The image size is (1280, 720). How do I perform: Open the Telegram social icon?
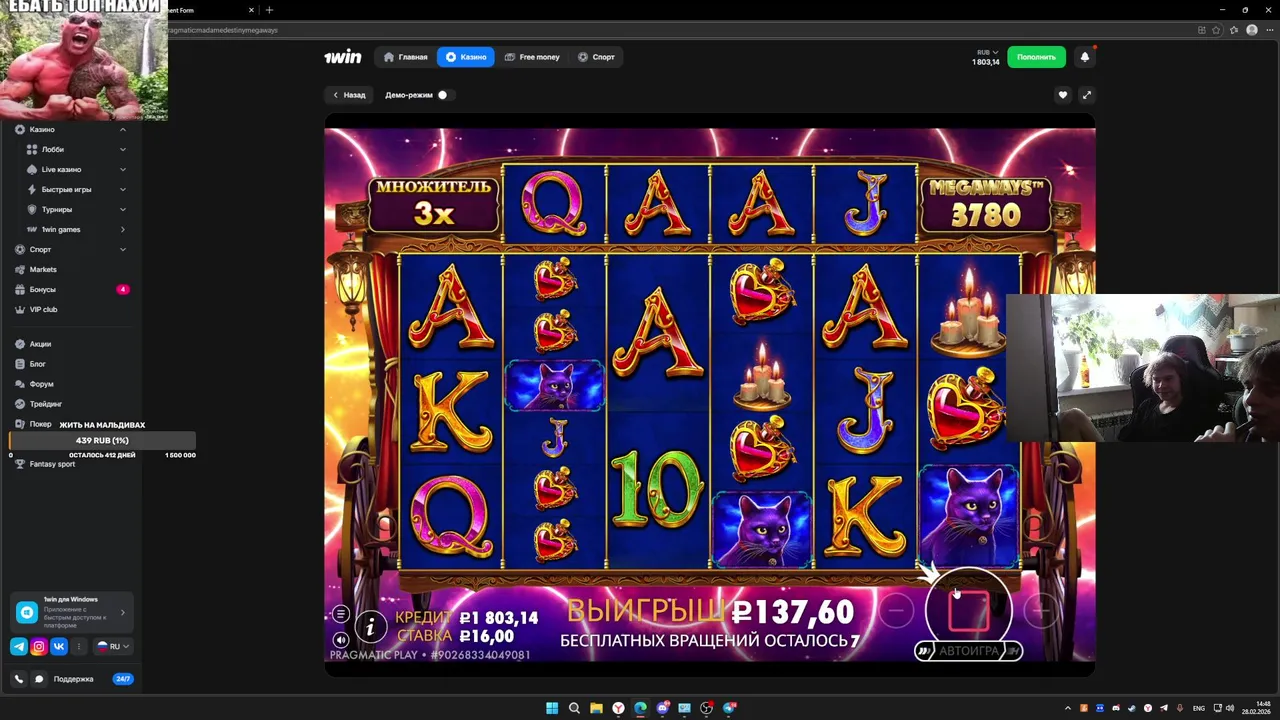coord(19,647)
